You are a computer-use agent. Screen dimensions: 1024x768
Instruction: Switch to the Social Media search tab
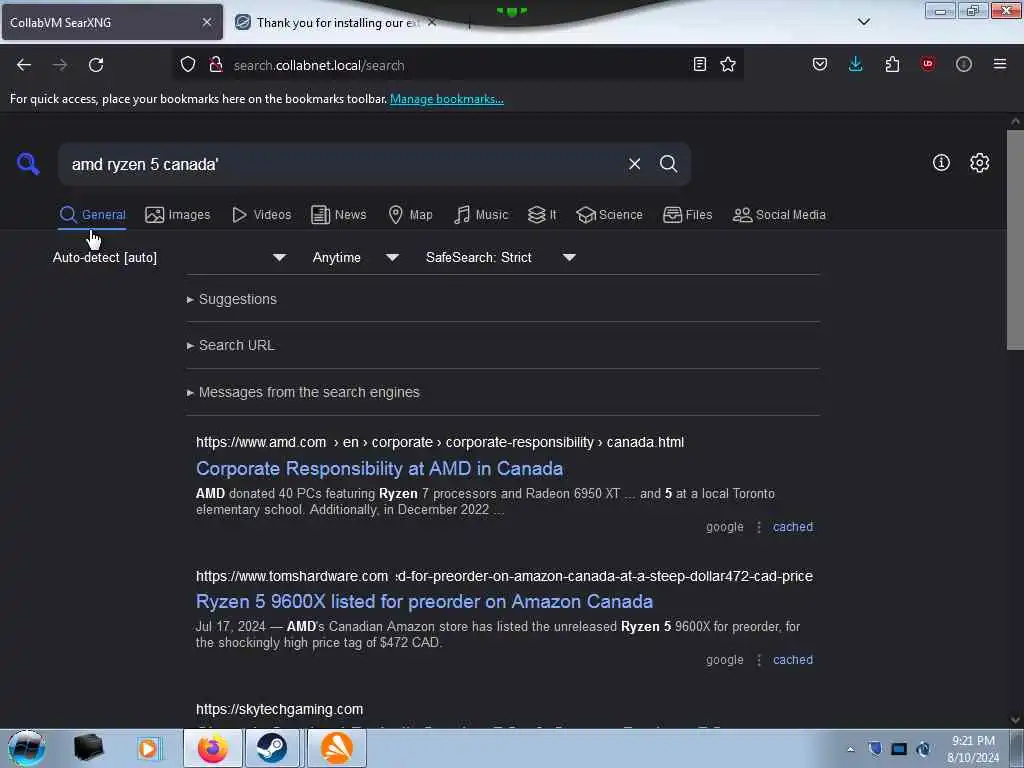pyautogui.click(x=779, y=215)
